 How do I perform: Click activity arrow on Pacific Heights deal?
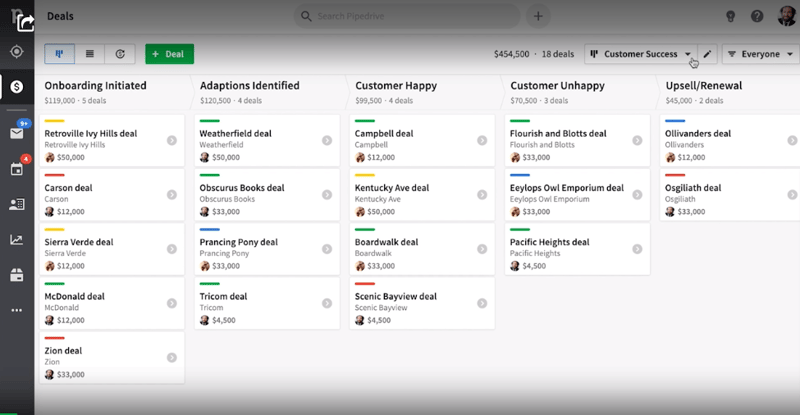[x=637, y=249]
